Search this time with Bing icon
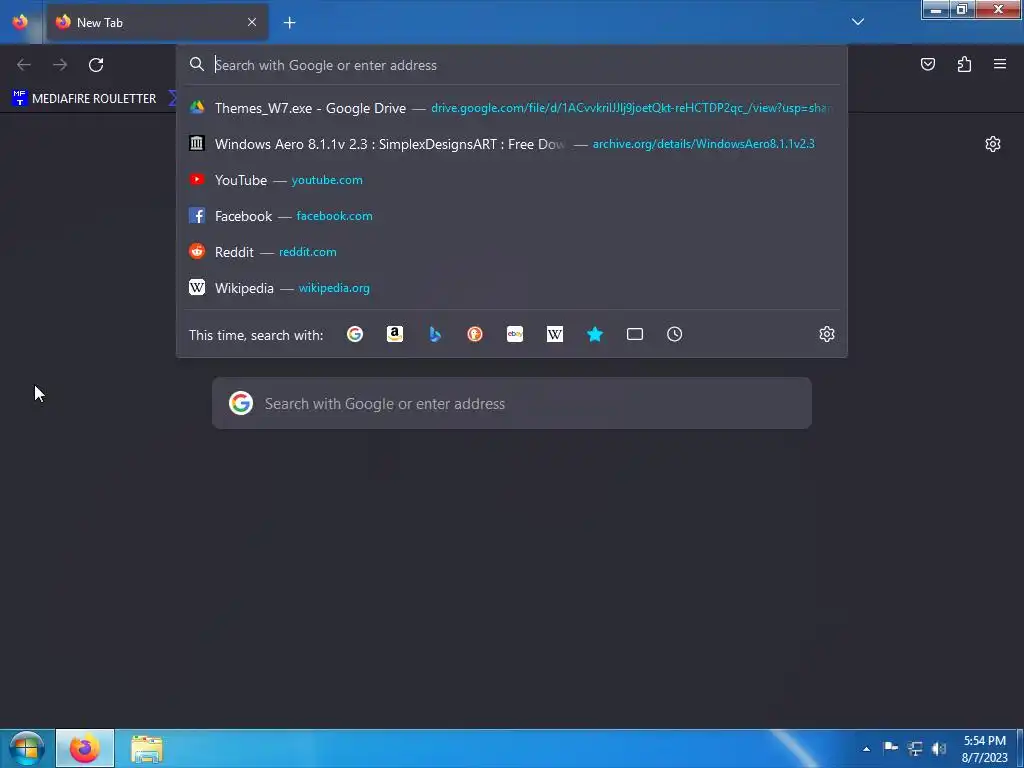This screenshot has height=768, width=1024. (435, 334)
